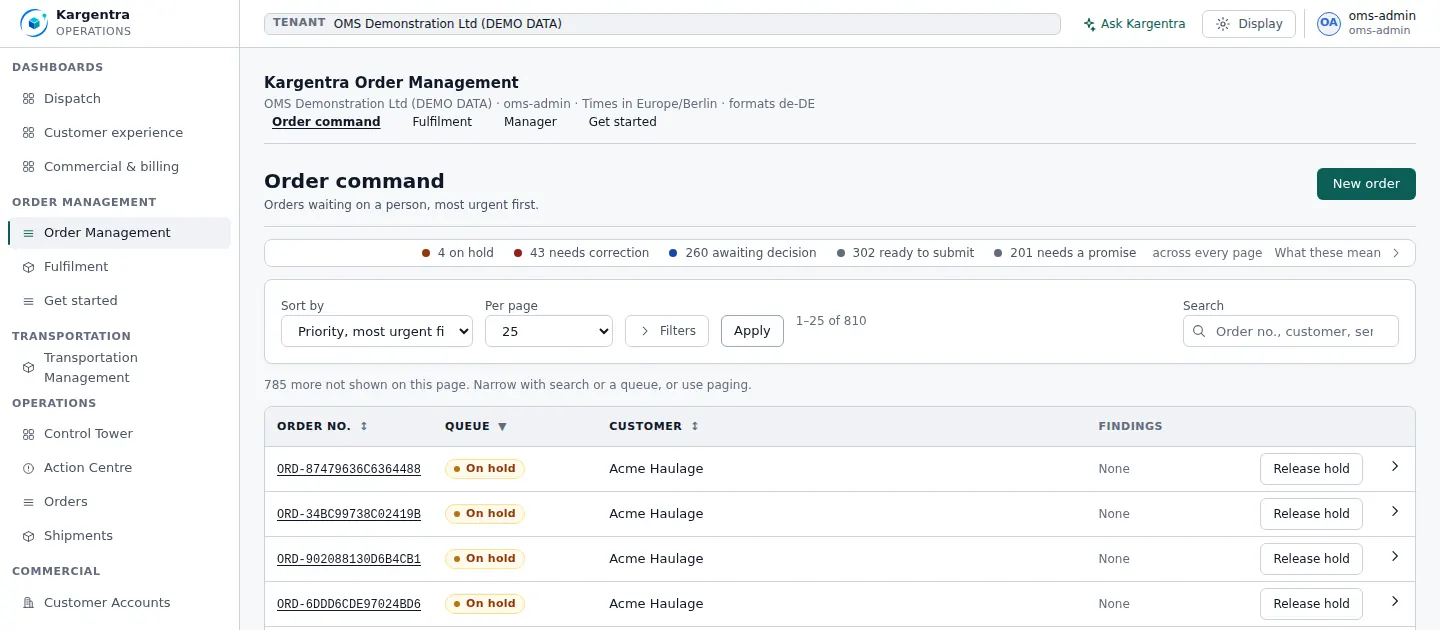1440x630 pixels.
Task: Click the Shipments cube icon
Action: coord(28,536)
